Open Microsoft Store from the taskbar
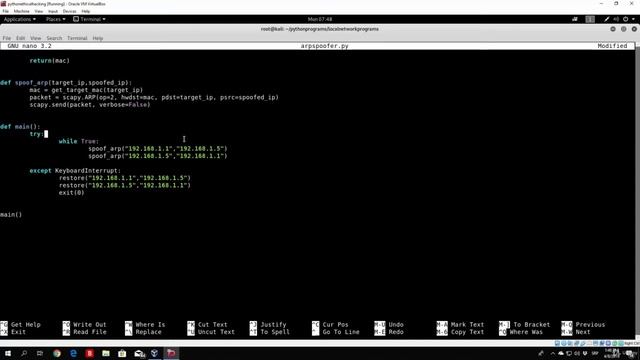Viewport: 640px width, 360px height. 122,353
